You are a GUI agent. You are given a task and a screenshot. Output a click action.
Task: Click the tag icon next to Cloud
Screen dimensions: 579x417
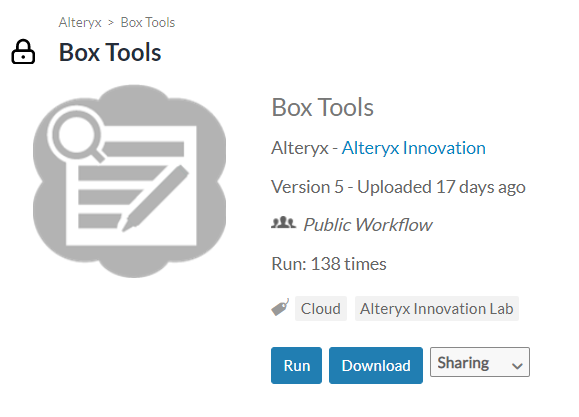click(280, 308)
